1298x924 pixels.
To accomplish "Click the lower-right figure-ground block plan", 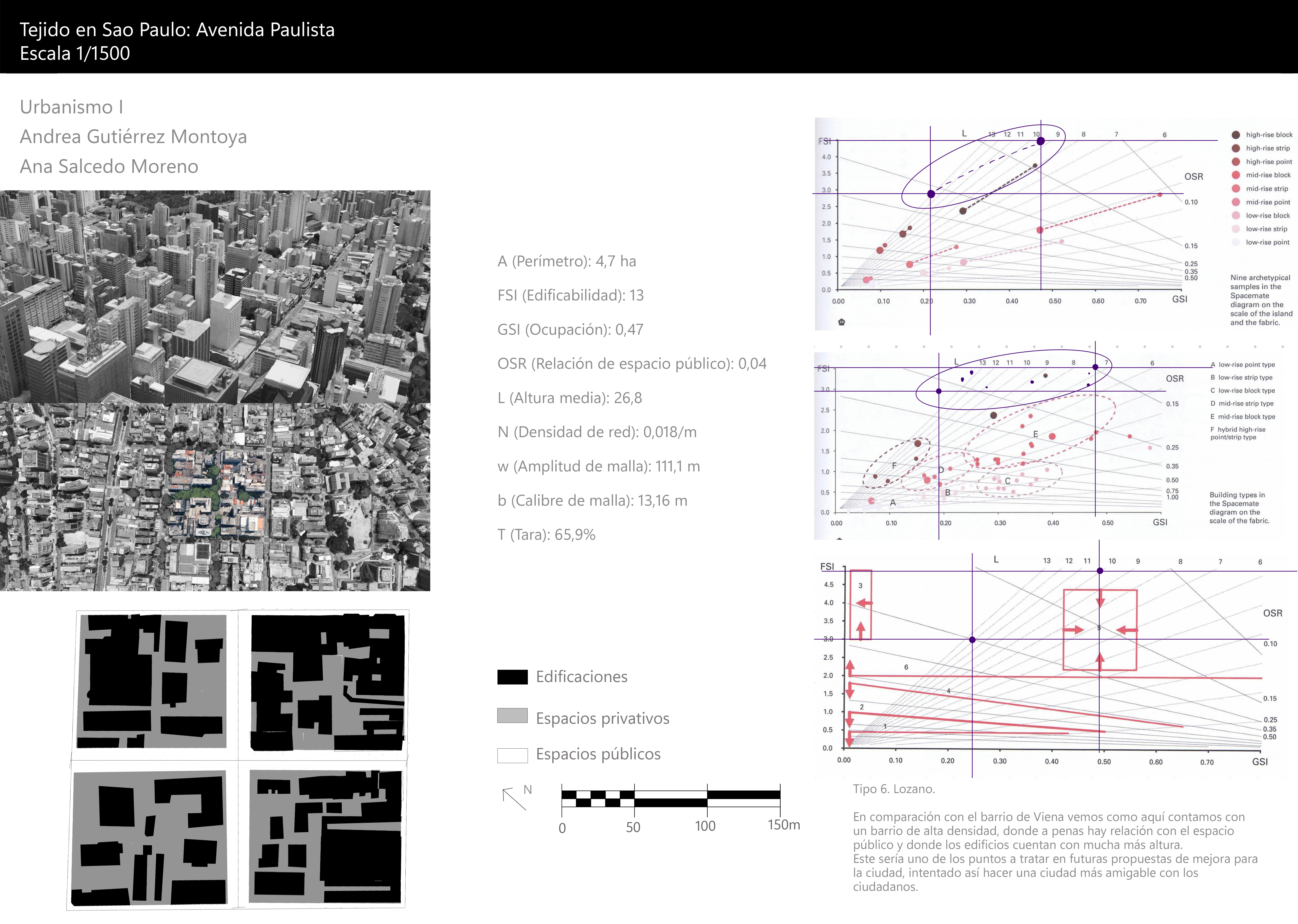I will tap(325, 836).
